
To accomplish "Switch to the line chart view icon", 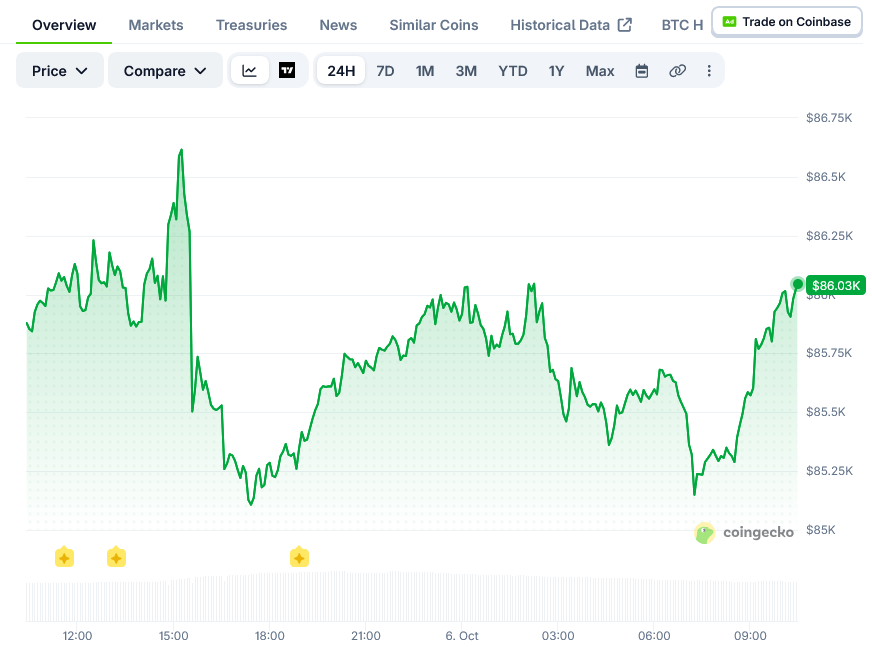I will coord(249,71).
